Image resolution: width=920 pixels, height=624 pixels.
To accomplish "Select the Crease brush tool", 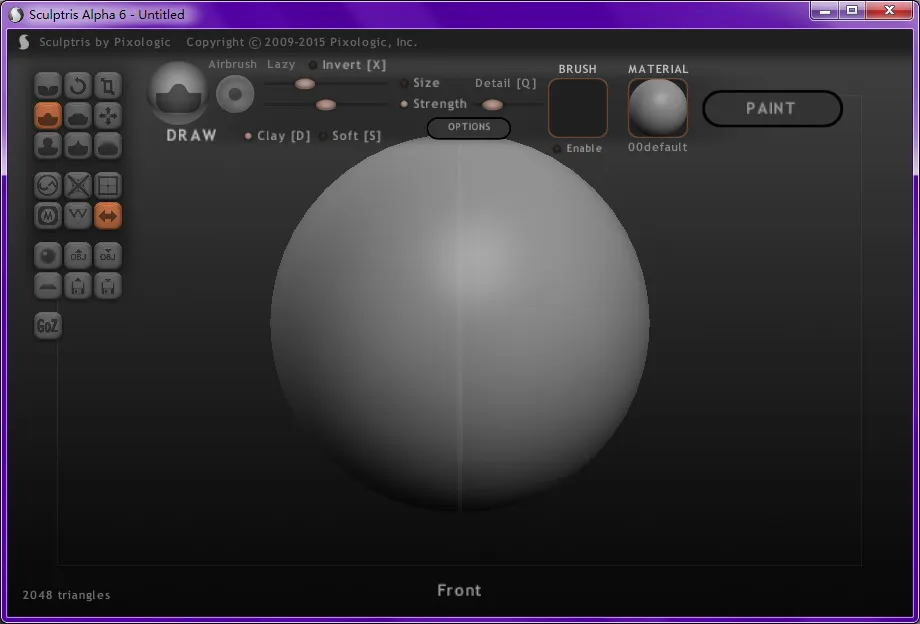I will 48,86.
